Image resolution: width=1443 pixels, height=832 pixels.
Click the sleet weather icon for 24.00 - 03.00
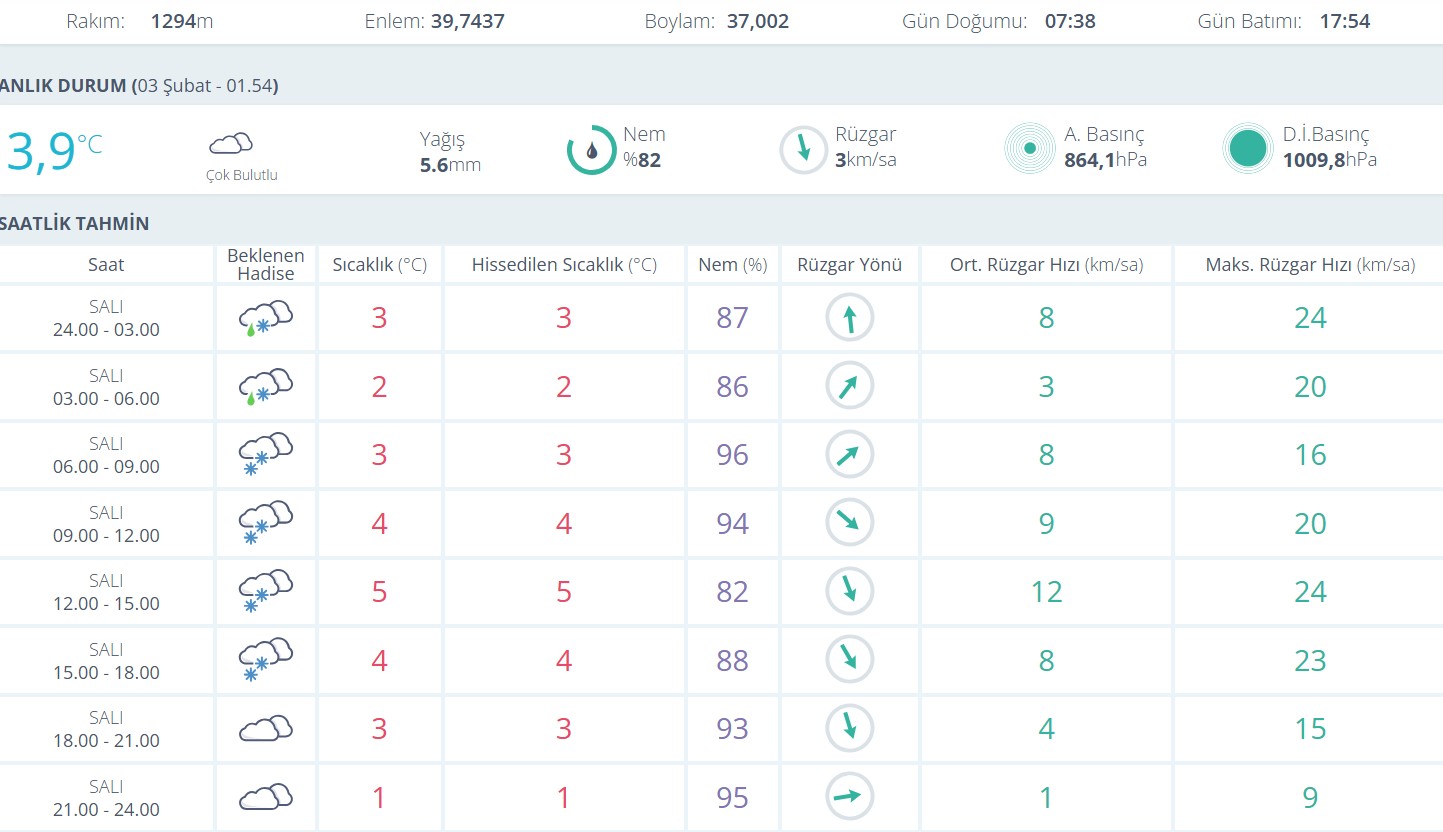coord(265,318)
